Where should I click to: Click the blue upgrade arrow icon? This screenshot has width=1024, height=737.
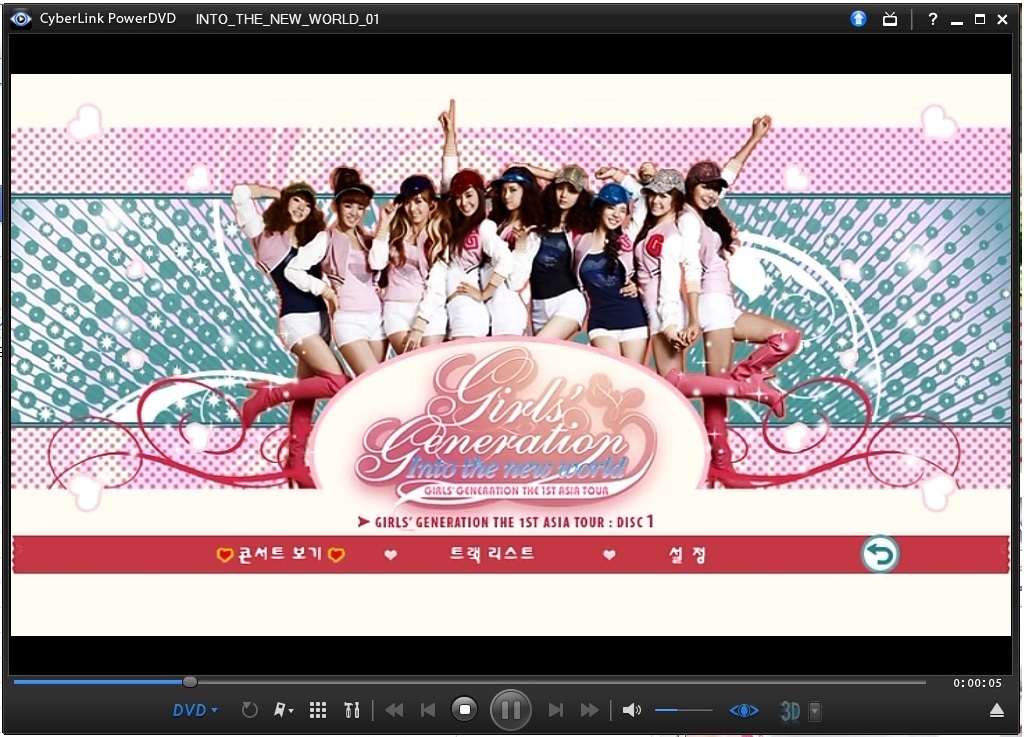click(858, 19)
